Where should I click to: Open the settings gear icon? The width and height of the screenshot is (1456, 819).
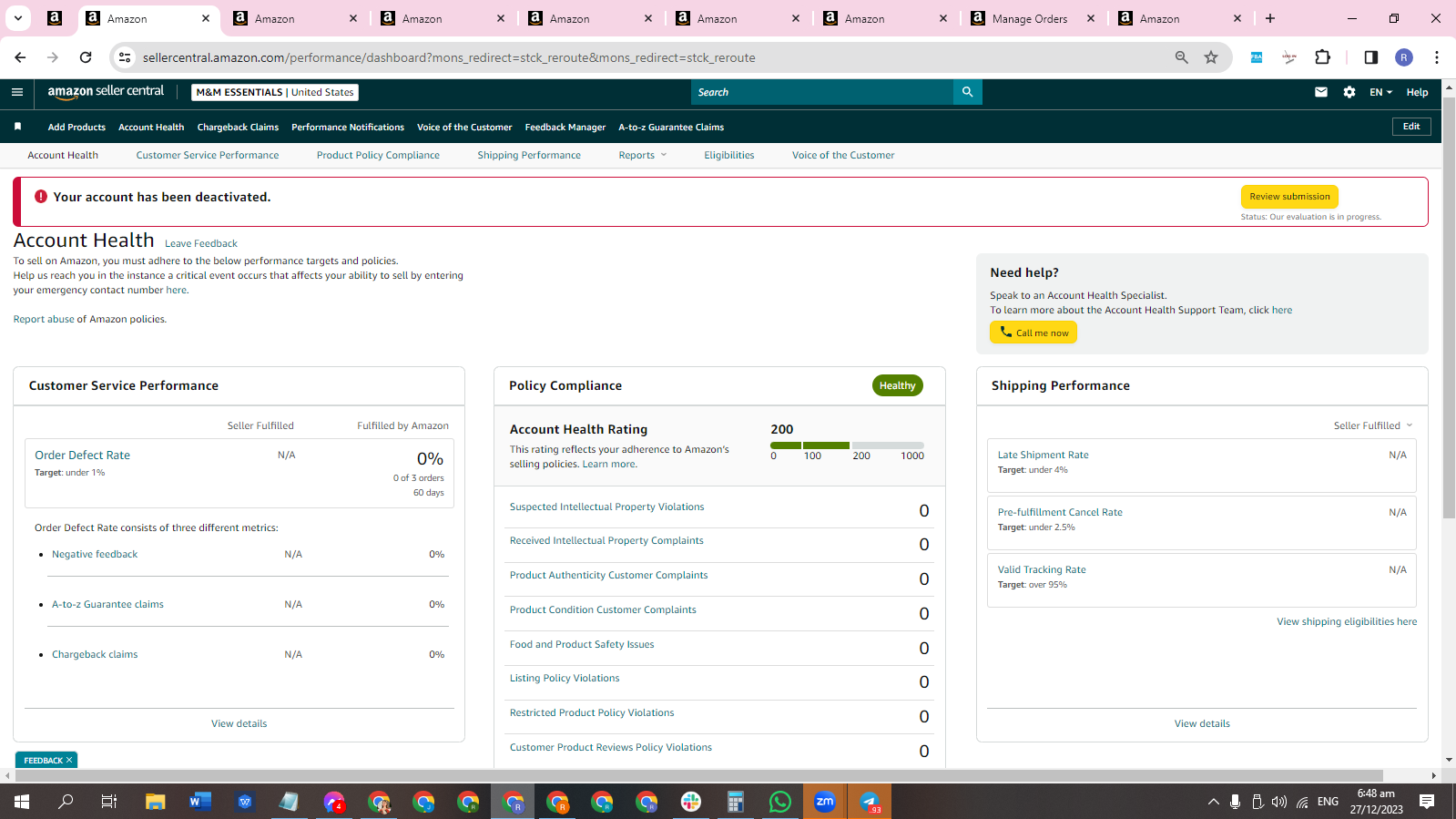(1349, 92)
